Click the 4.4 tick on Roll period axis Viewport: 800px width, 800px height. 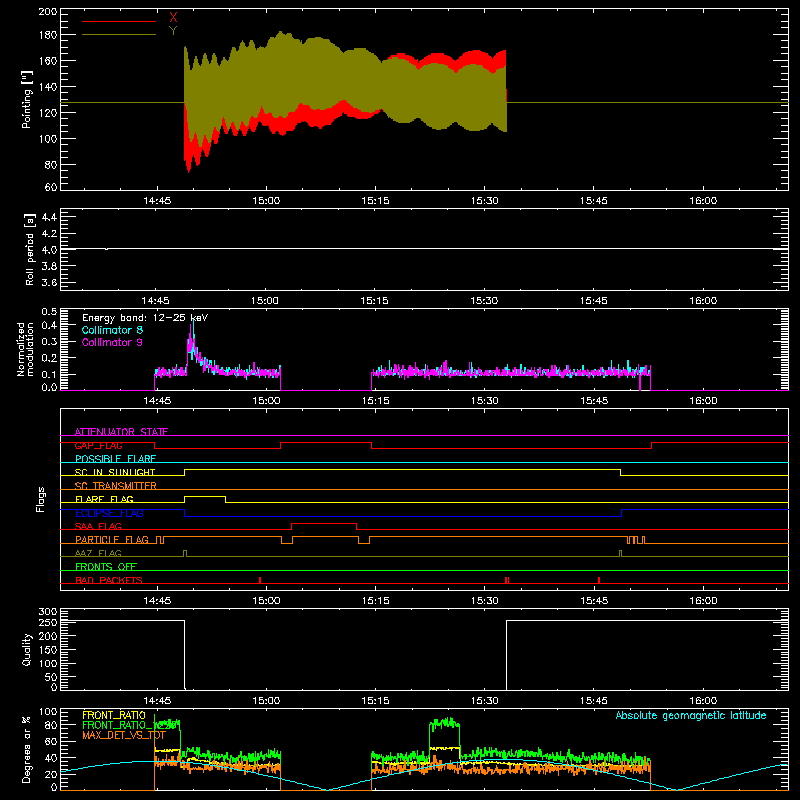48,217
